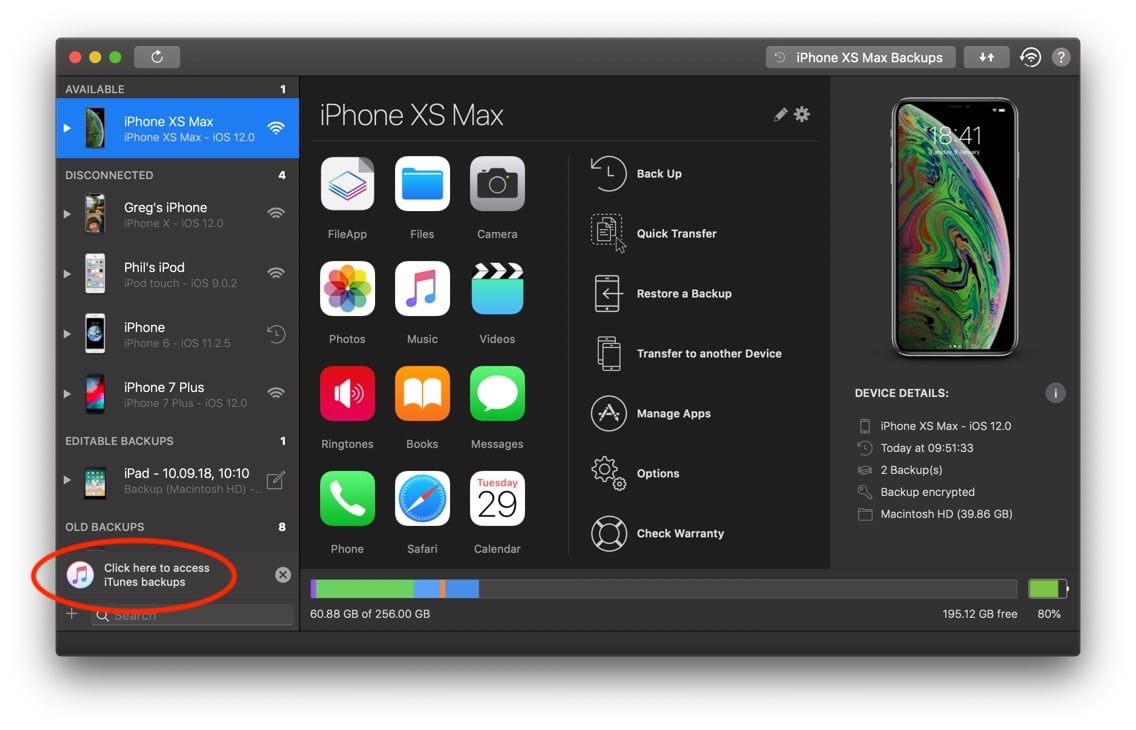
Task: Click the DISCONNECTED section header
Action: [109, 175]
